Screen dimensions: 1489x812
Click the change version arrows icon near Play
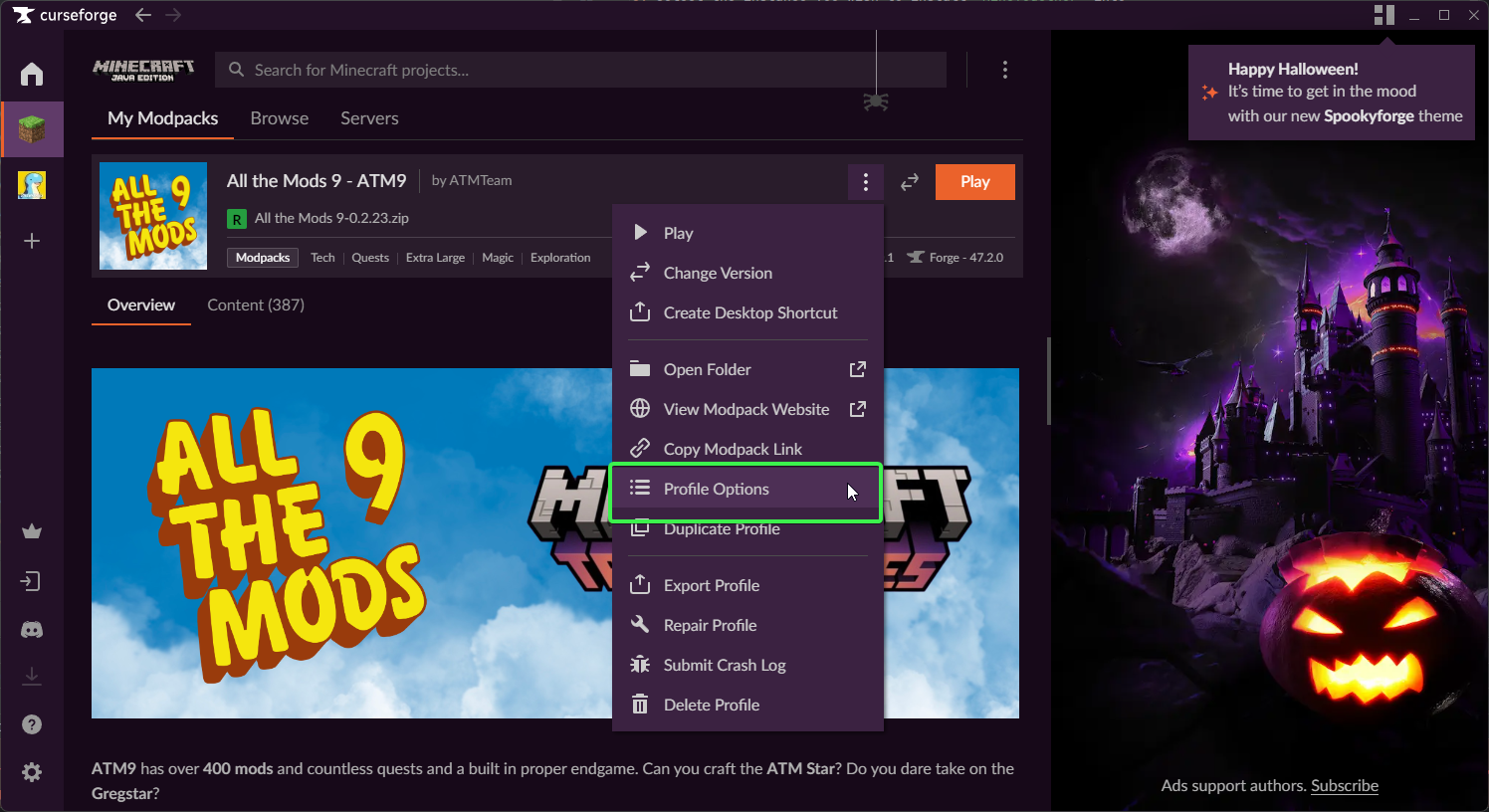pos(910,182)
